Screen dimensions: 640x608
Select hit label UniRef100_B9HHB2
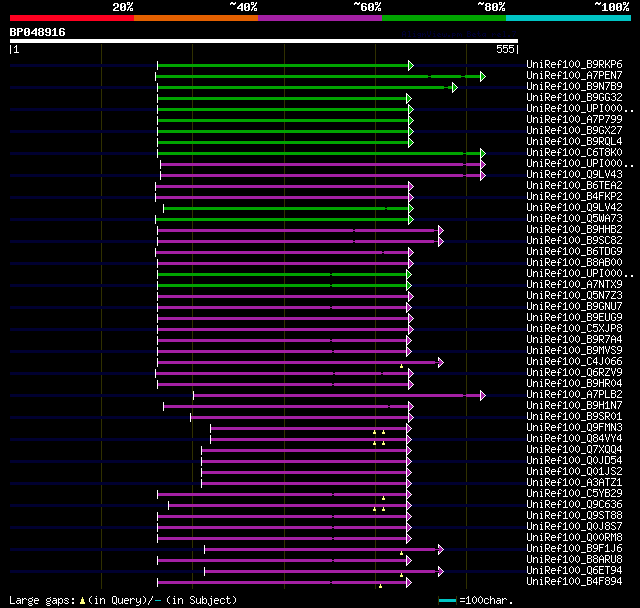coord(574,230)
